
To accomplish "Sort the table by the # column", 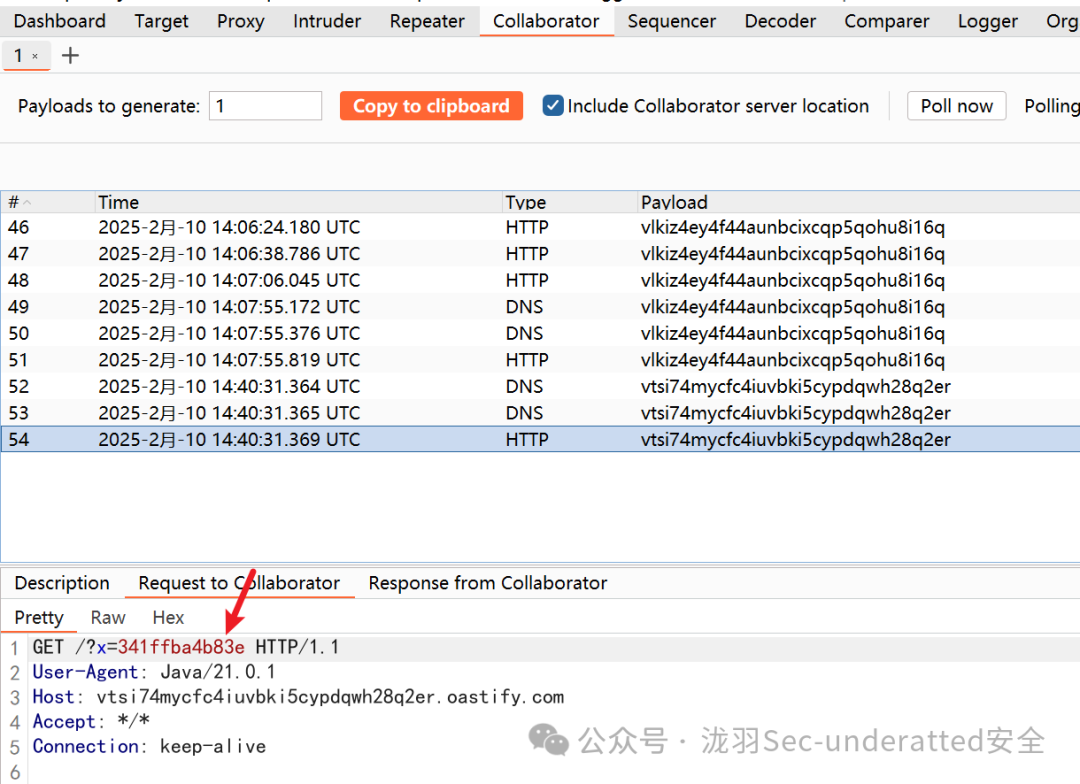I will 47,202.
